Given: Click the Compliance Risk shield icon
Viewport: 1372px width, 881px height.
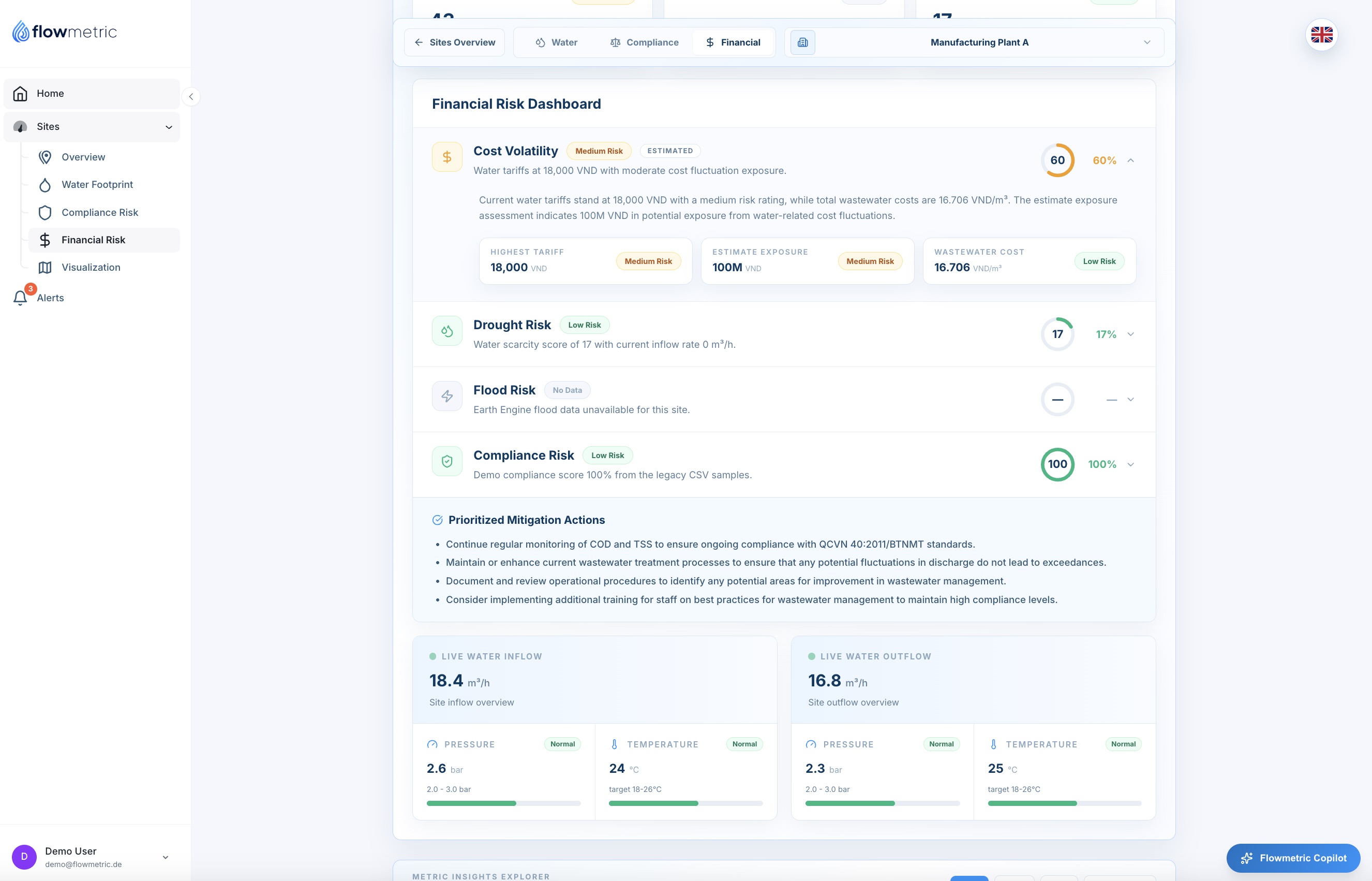Looking at the screenshot, I should [x=447, y=461].
